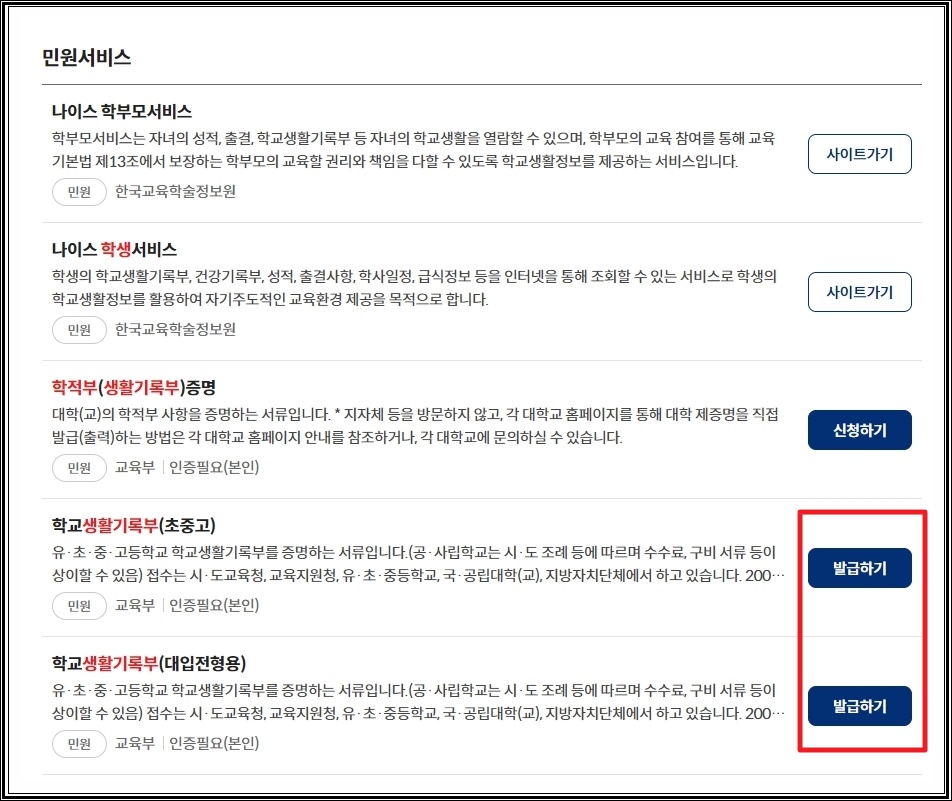Click 한국교육학술정보원 under 나이스 학부모서비스
This screenshot has height=801, width=952.
click(x=175, y=191)
